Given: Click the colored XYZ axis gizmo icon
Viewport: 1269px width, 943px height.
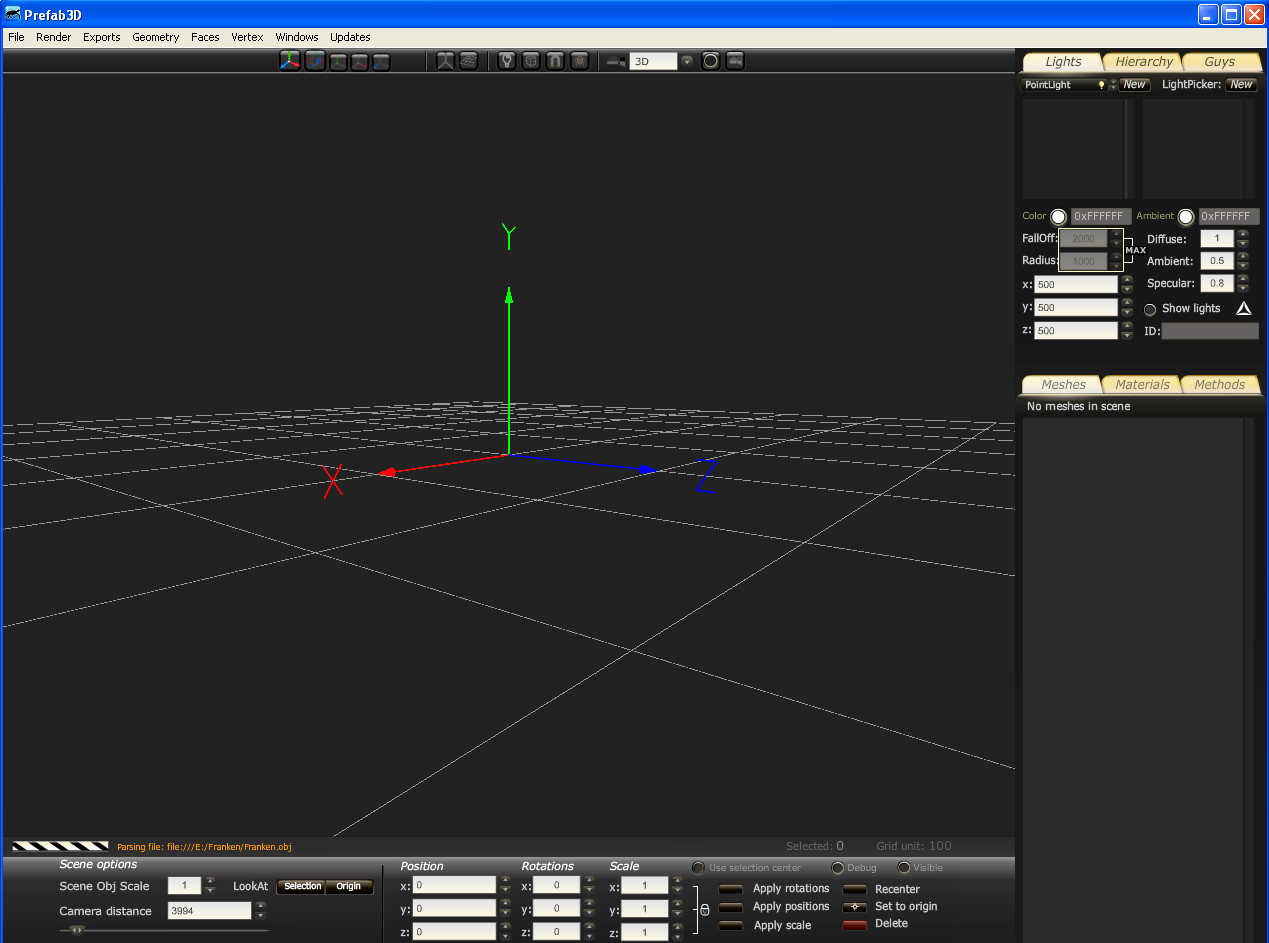Looking at the screenshot, I should pyautogui.click(x=290, y=62).
